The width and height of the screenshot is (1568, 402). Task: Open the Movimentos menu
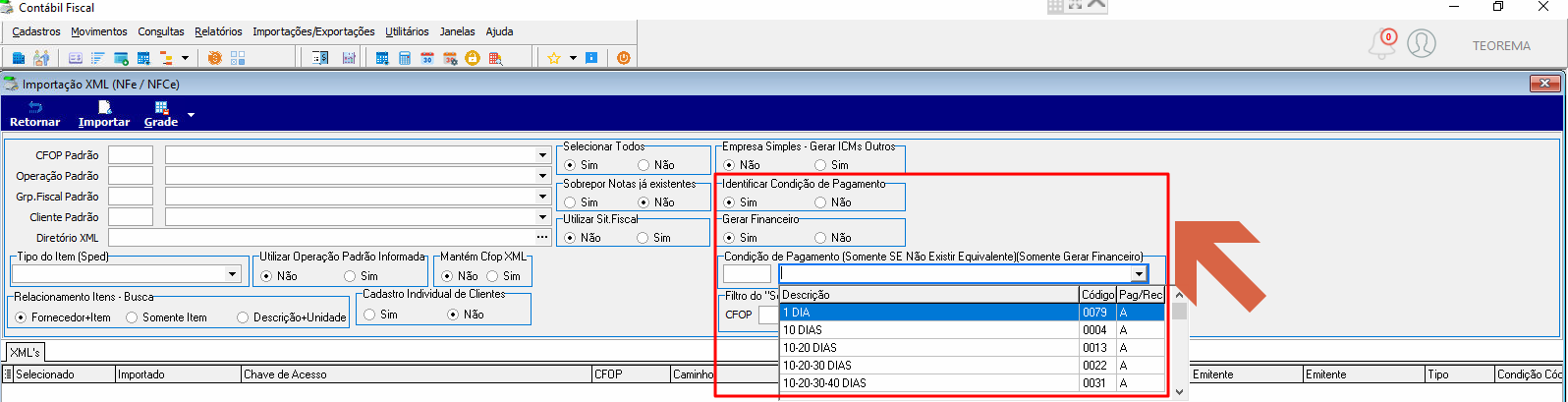(x=99, y=31)
